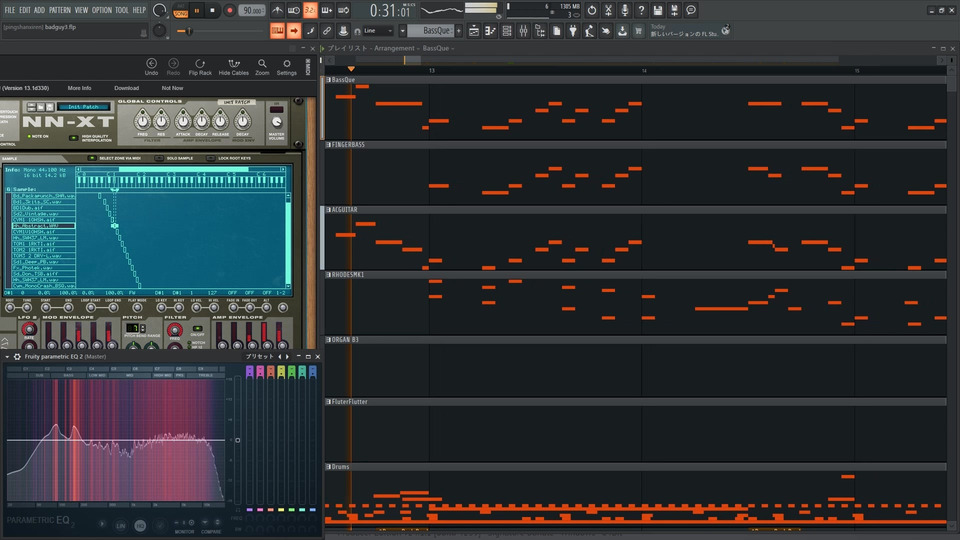Open the piano roll view icon
The height and width of the screenshot is (540, 960).
pyautogui.click(x=490, y=31)
